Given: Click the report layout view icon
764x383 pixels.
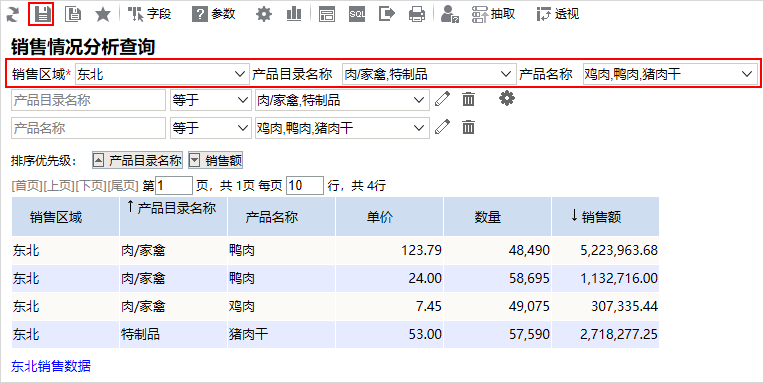Looking at the screenshot, I should [x=326, y=14].
